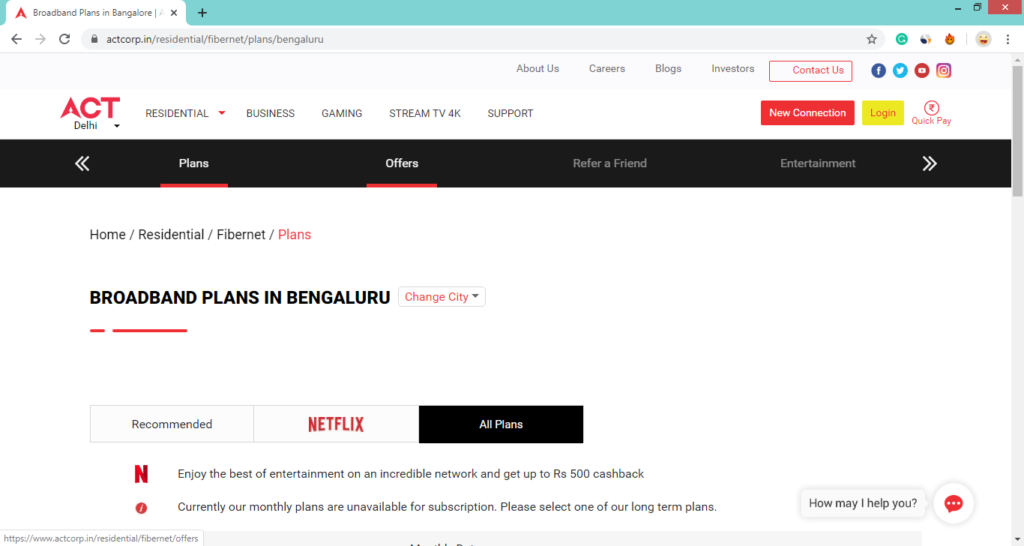Click the multicolor circle extension icon

925,39
